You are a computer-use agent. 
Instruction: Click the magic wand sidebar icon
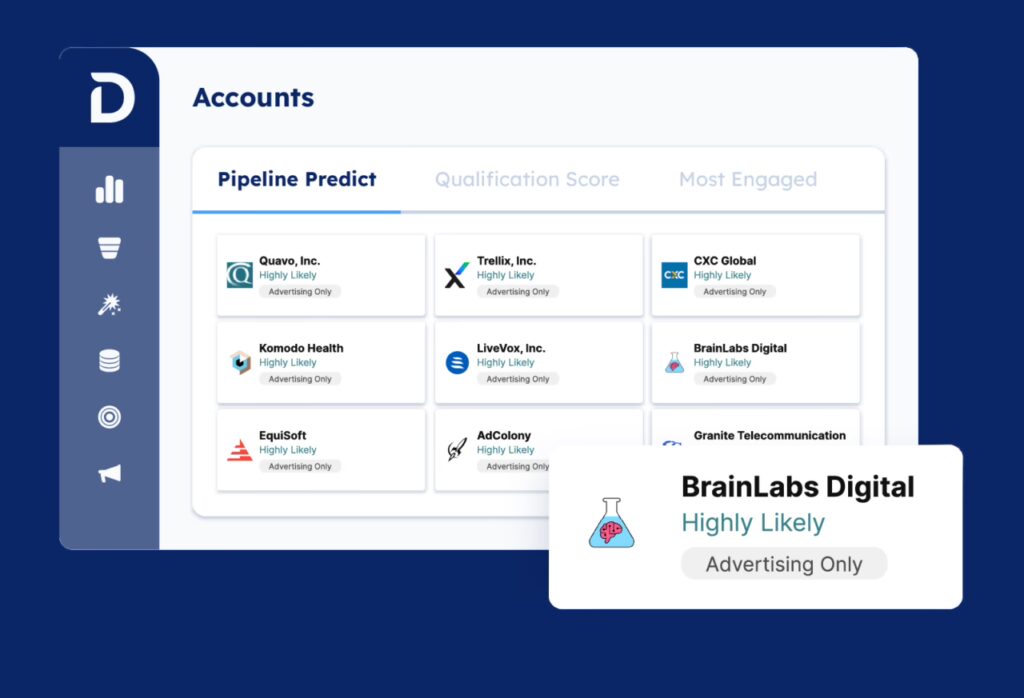tap(109, 305)
